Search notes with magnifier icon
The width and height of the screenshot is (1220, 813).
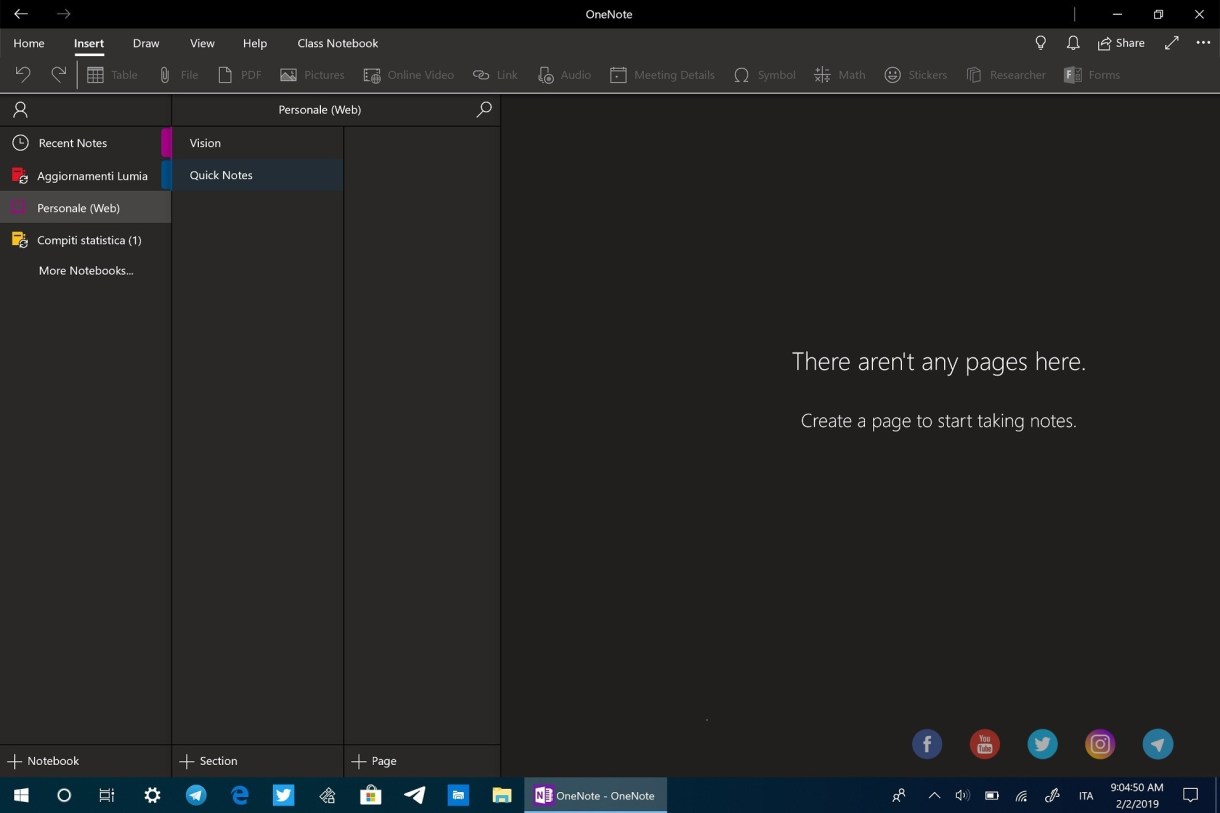pos(484,110)
